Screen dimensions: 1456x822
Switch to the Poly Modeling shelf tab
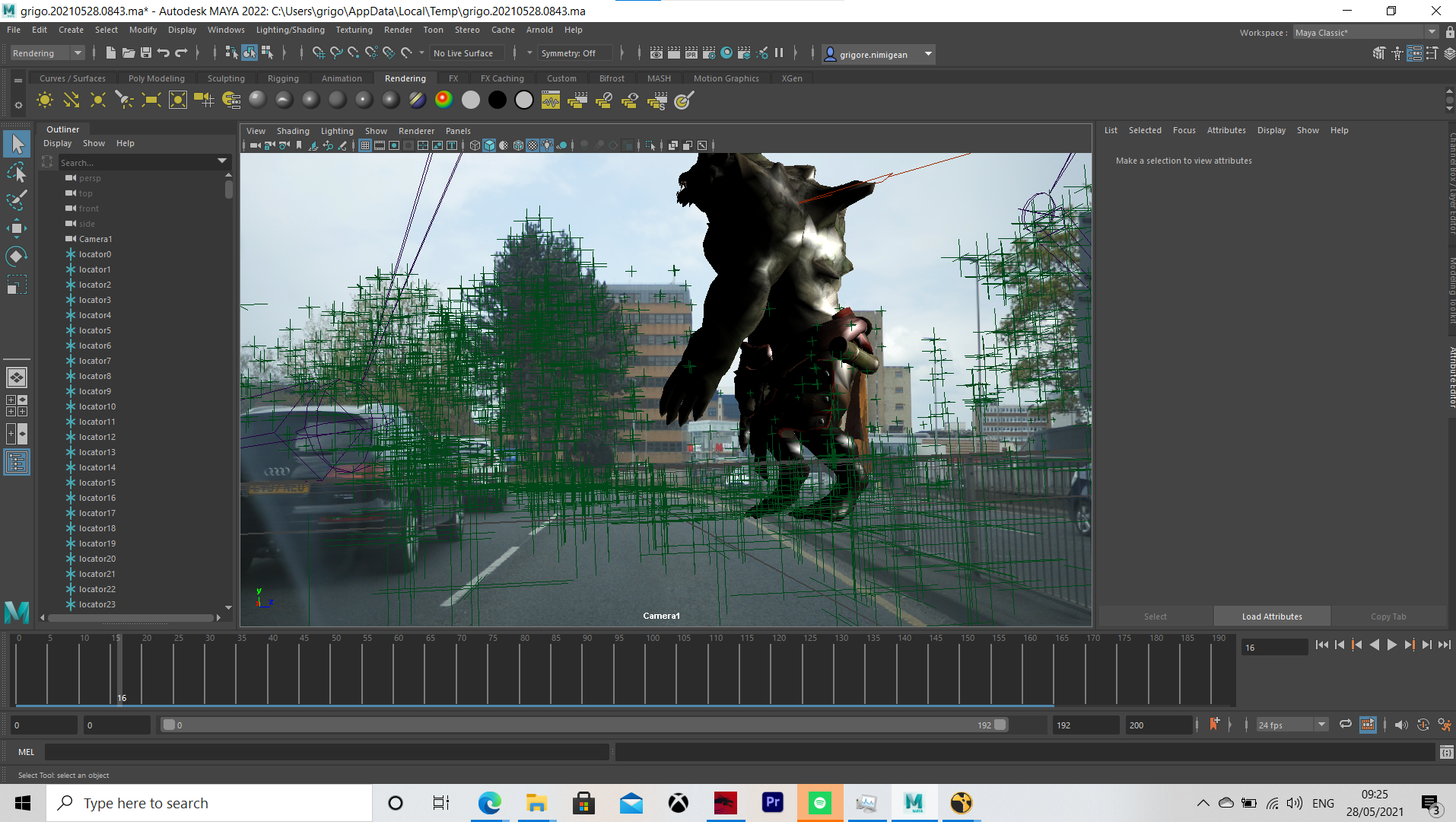coord(156,78)
